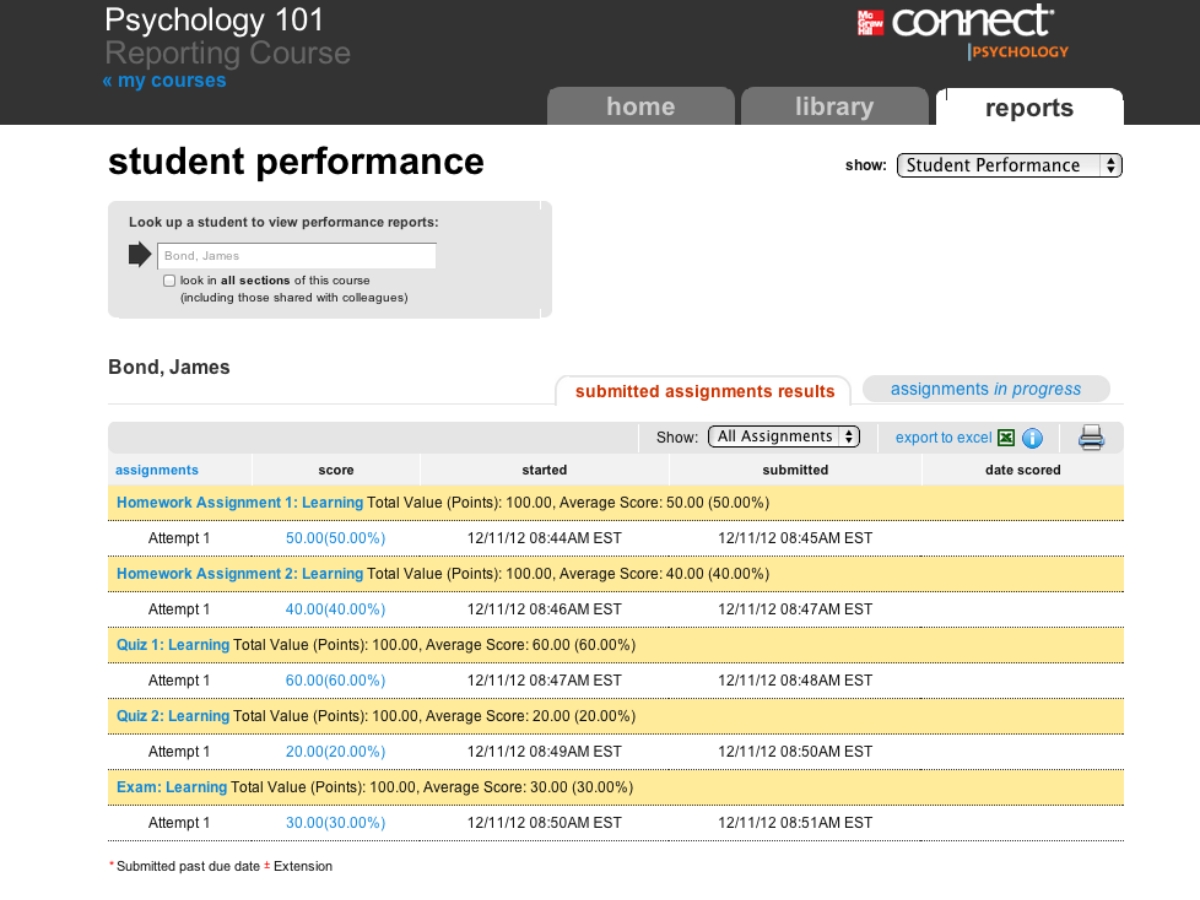Select submitted assignments results tab
The height and width of the screenshot is (900, 1200).
(x=704, y=391)
